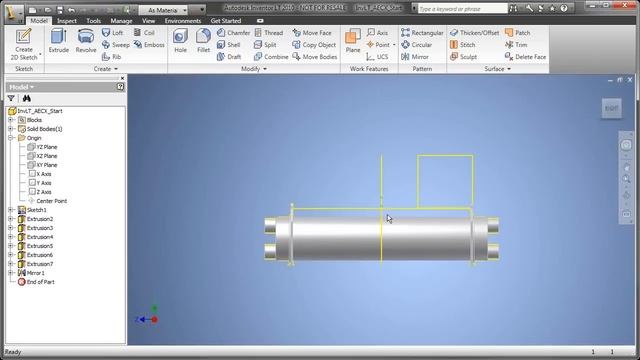Select the Stitch surface tool

pyautogui.click(x=462, y=45)
